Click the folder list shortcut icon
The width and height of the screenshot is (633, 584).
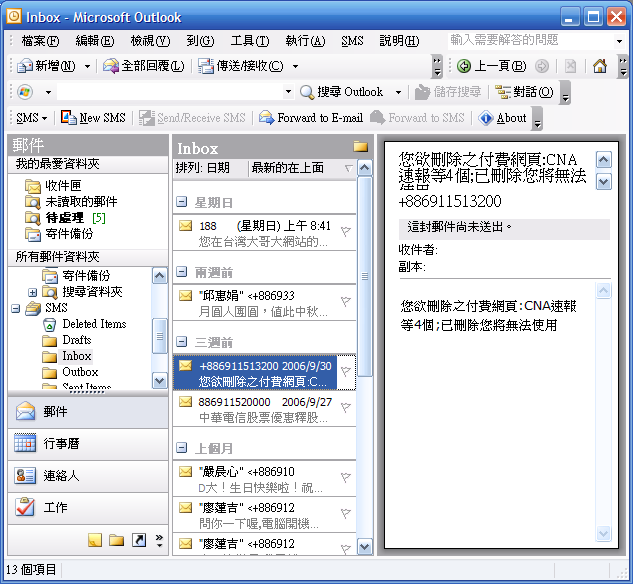click(117, 540)
